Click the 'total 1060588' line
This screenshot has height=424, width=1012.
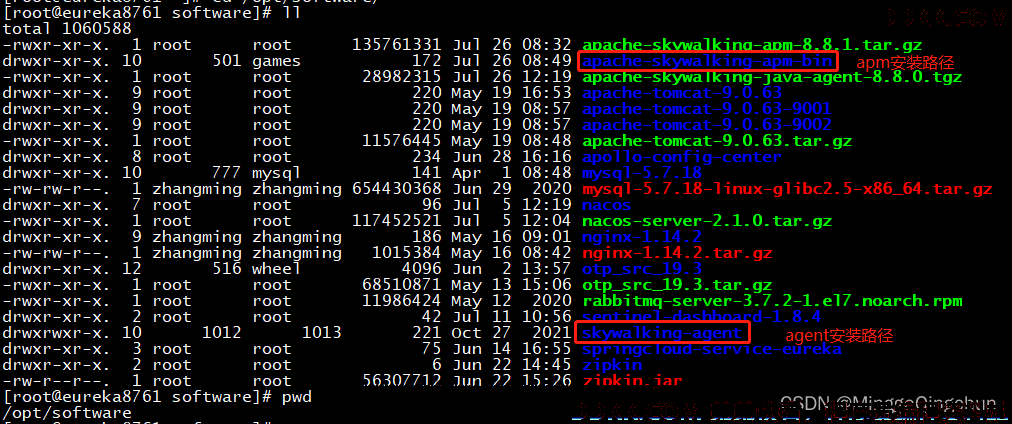coord(67,29)
